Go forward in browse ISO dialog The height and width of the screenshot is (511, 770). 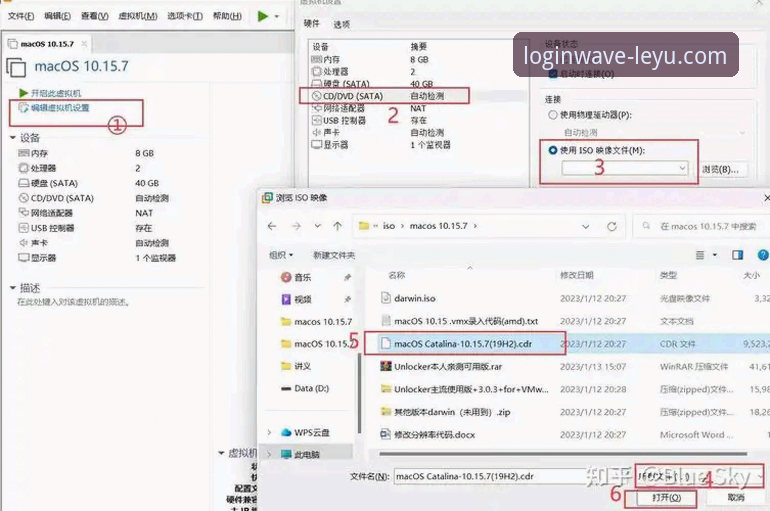coord(296,226)
